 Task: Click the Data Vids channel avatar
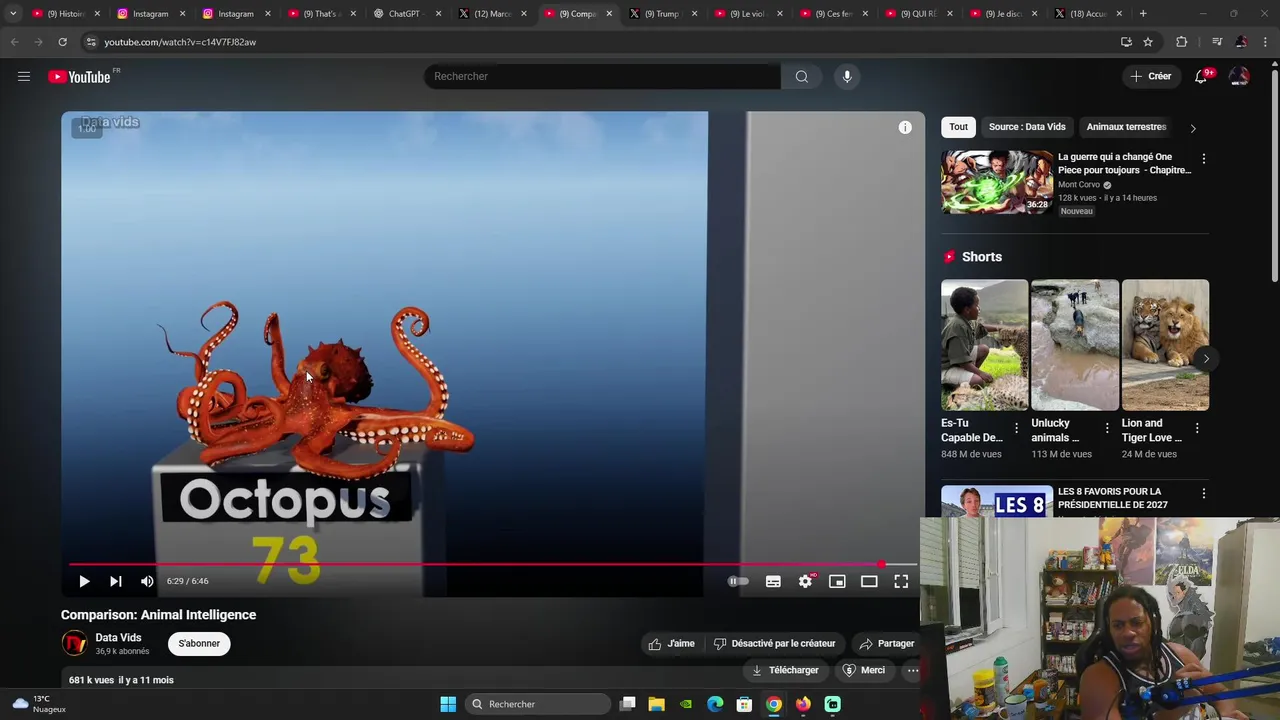74,643
